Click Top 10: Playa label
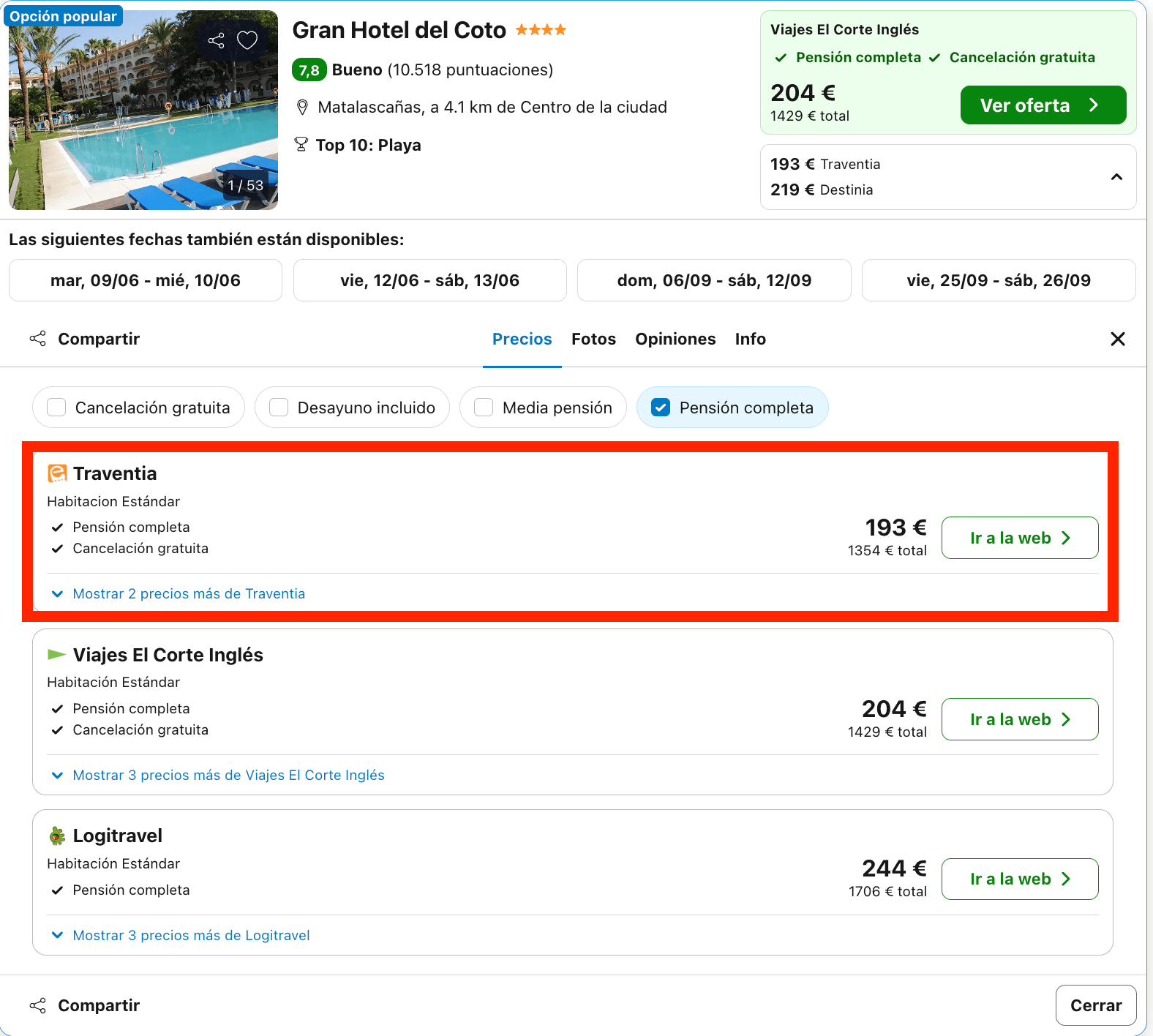The height and width of the screenshot is (1036, 1153). pyautogui.click(x=368, y=145)
